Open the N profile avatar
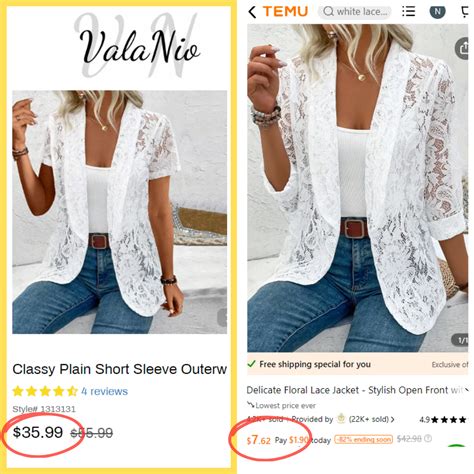Viewport: 474px width, 474px height. [437, 12]
